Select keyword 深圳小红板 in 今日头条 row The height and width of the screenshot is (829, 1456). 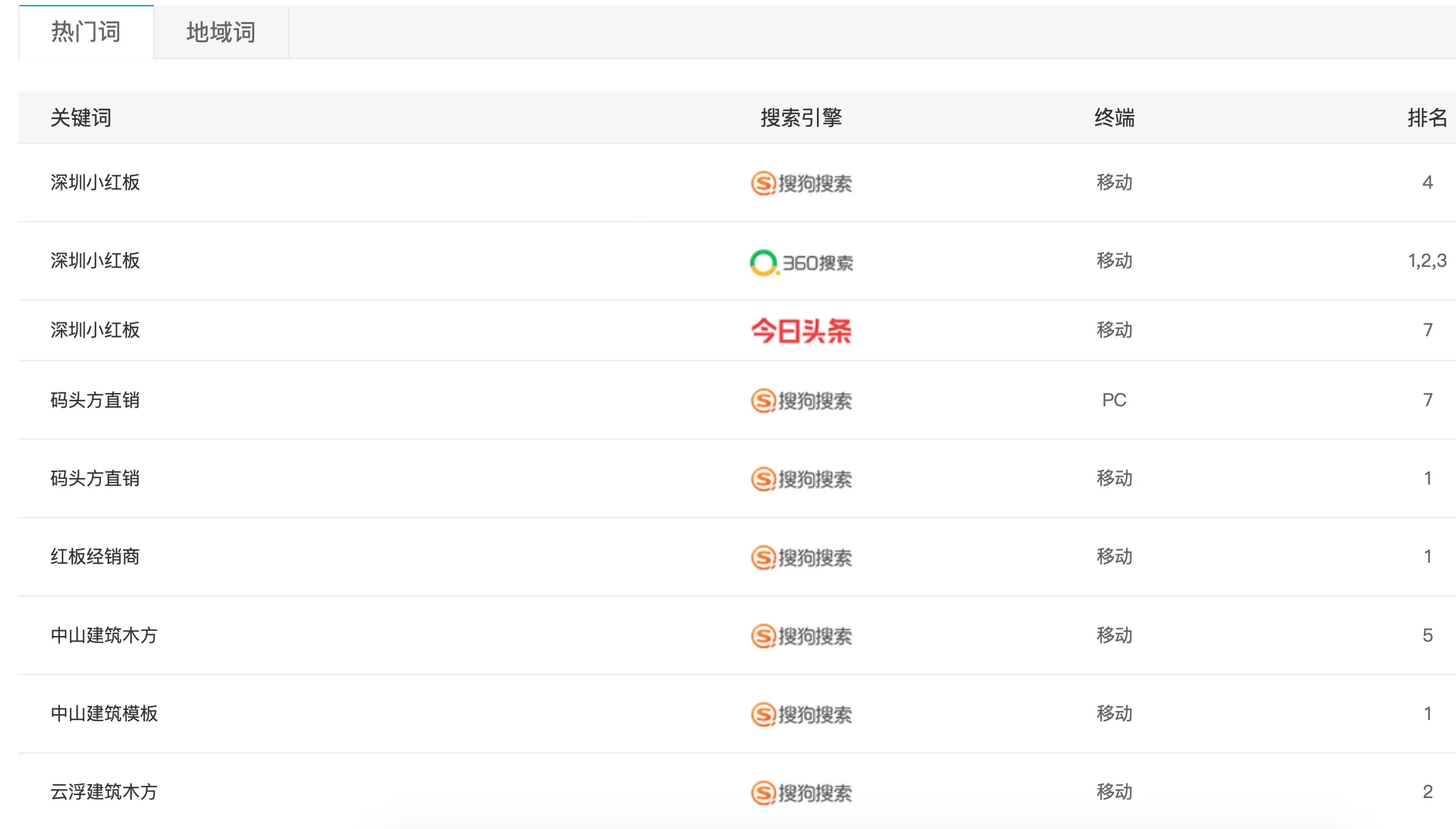[x=95, y=330]
